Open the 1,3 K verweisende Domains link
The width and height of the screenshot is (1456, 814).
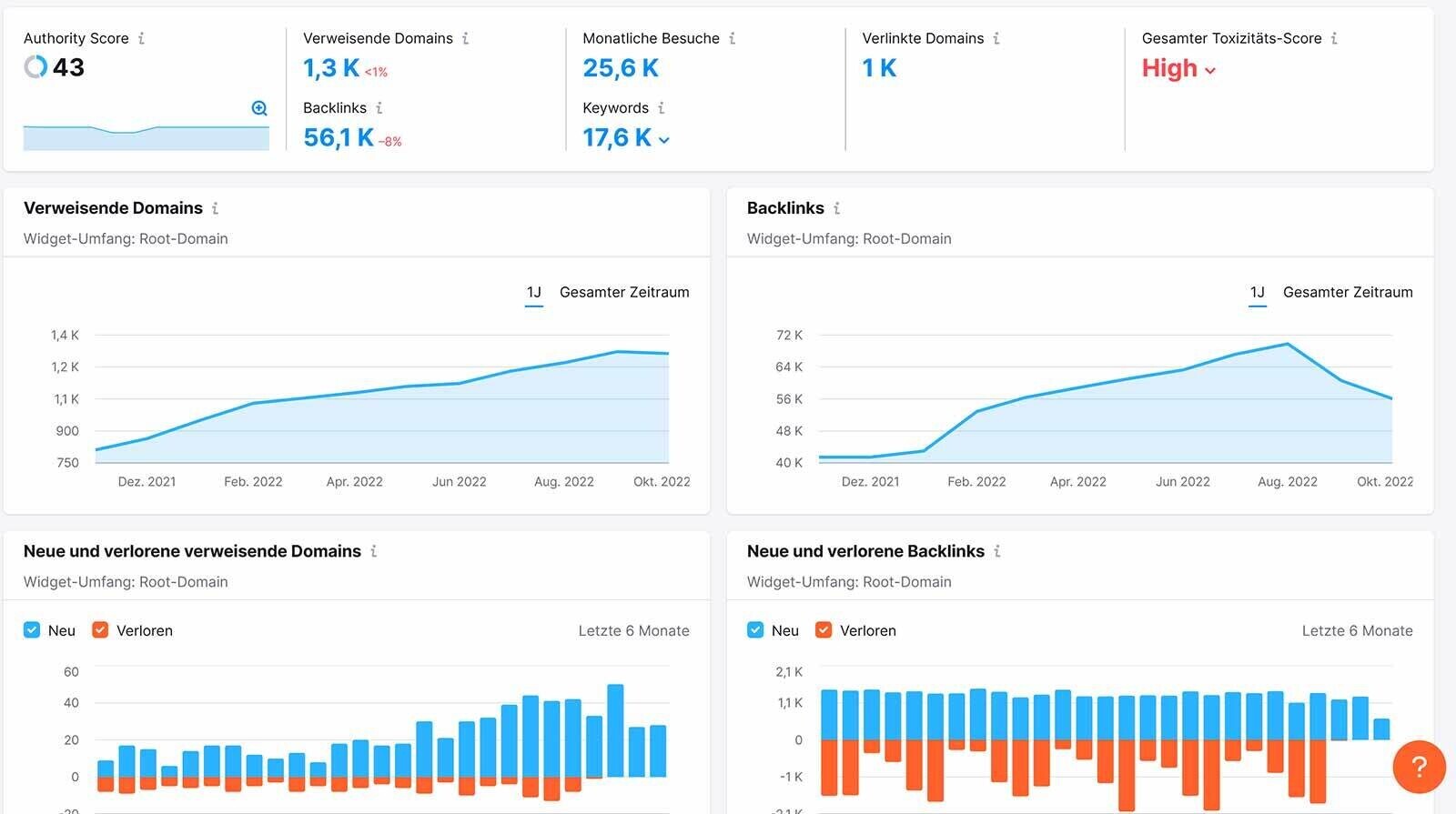(331, 68)
